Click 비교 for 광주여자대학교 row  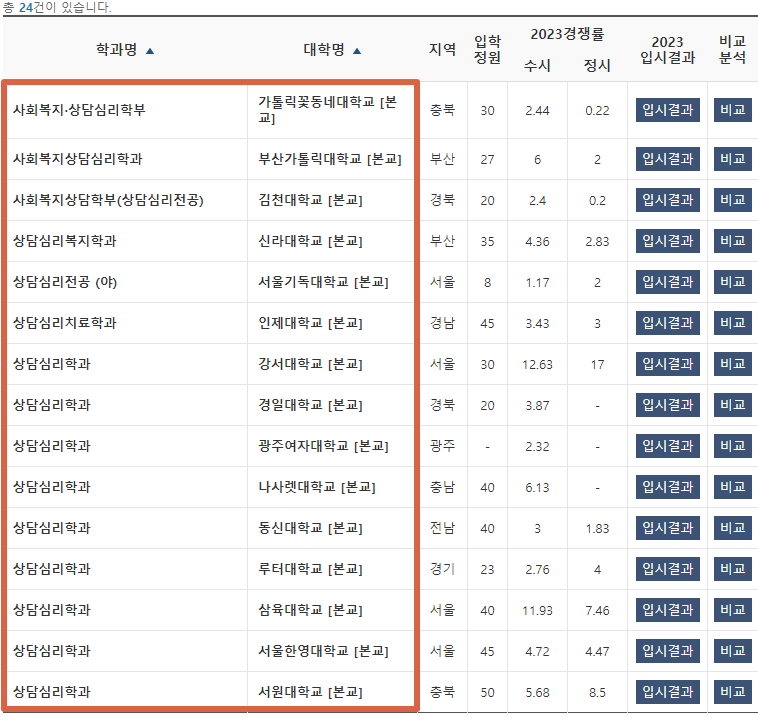click(732, 446)
